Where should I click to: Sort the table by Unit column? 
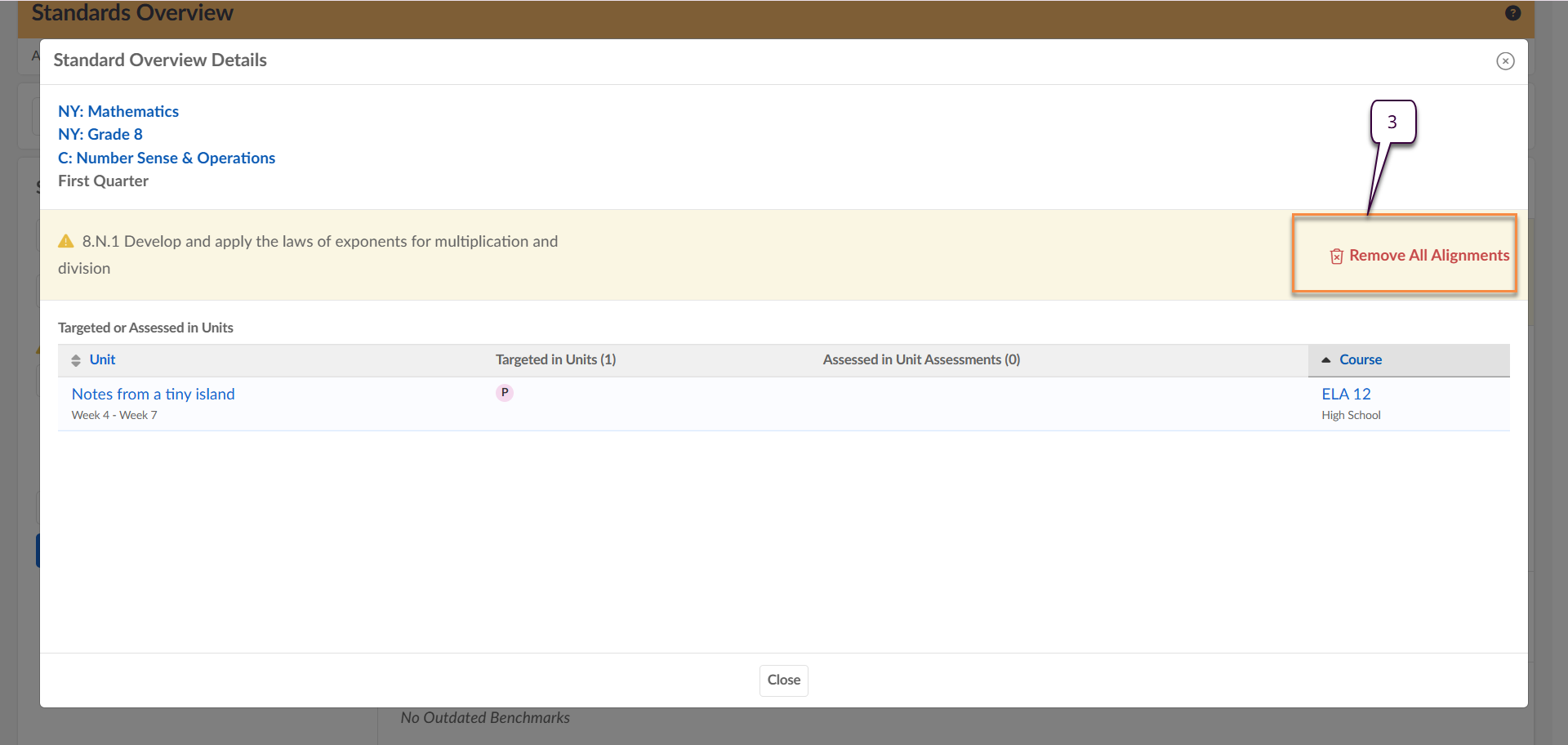click(102, 360)
